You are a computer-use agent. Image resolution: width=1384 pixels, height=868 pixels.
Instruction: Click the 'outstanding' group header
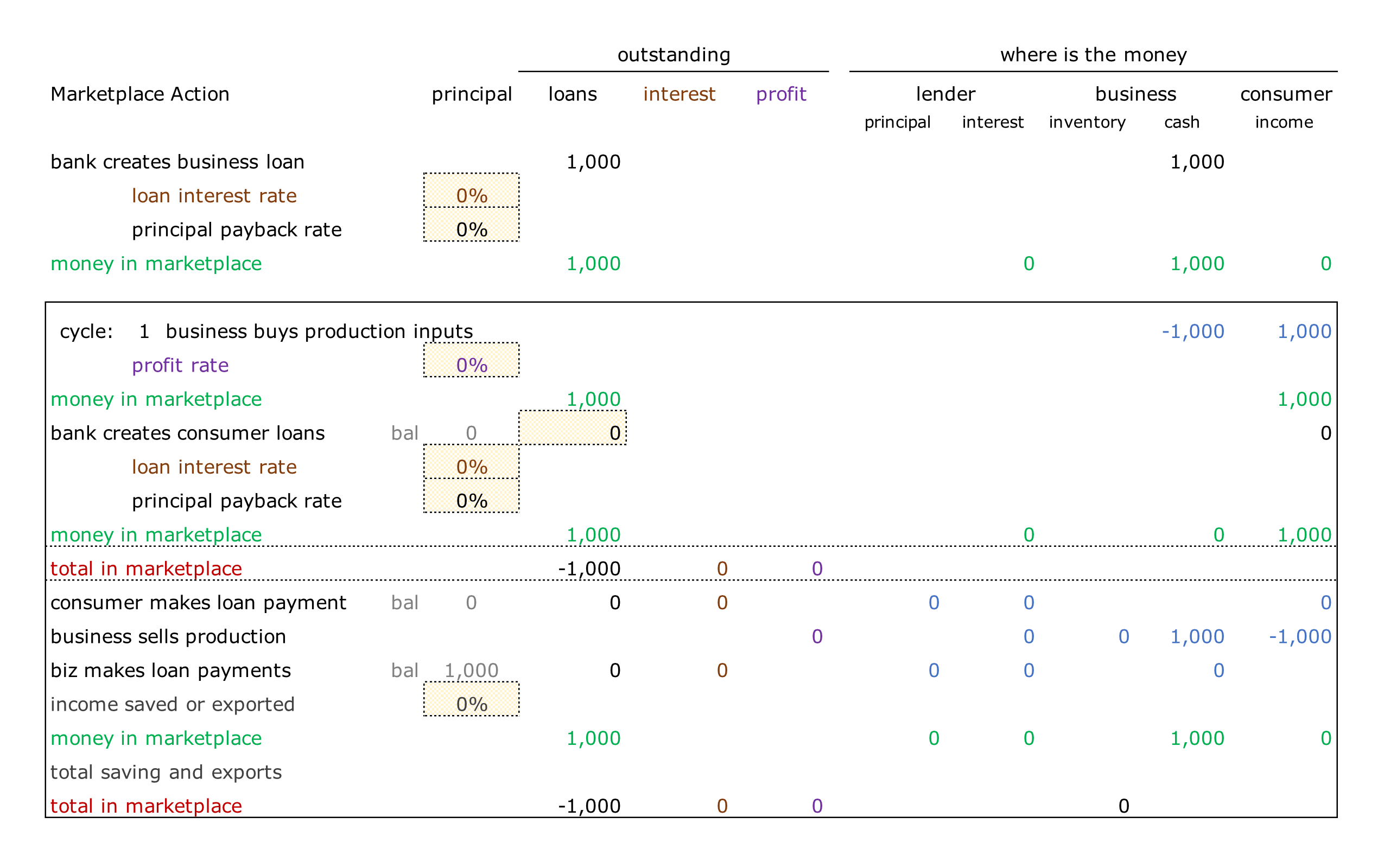pos(673,55)
